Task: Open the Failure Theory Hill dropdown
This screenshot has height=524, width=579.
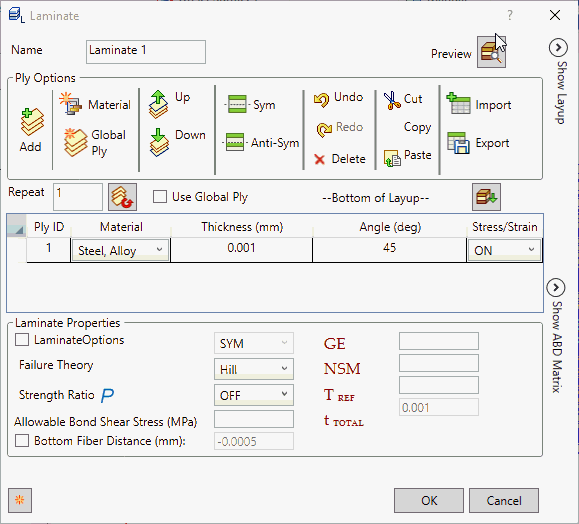Action: tap(254, 369)
